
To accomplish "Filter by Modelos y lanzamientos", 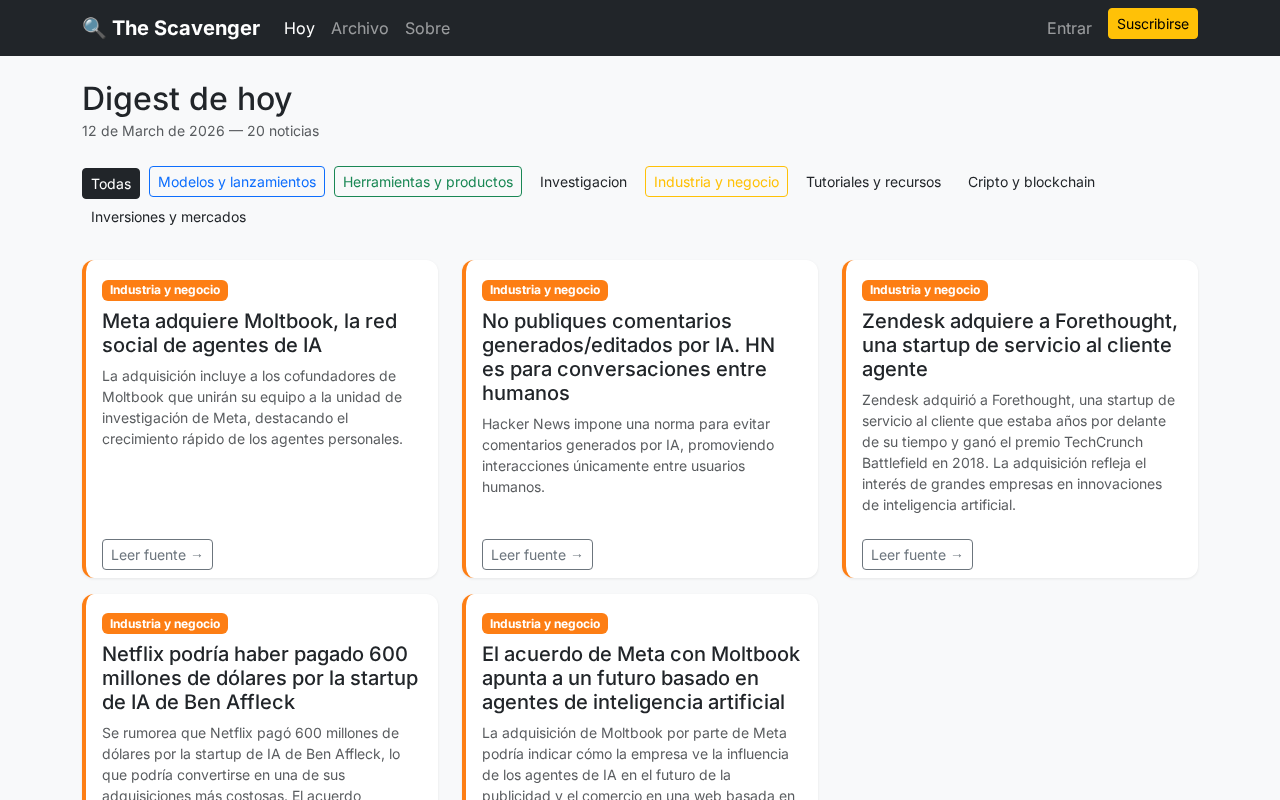I will 237,182.
